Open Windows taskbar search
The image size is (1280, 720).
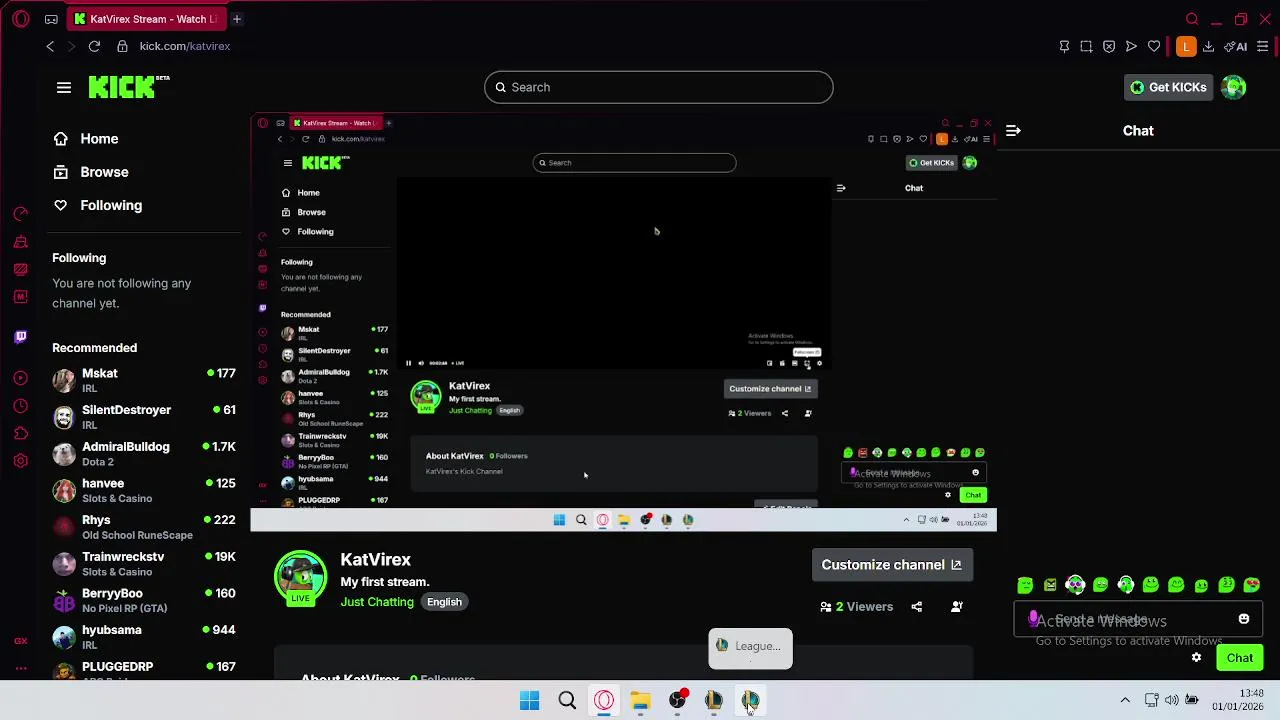[567, 701]
